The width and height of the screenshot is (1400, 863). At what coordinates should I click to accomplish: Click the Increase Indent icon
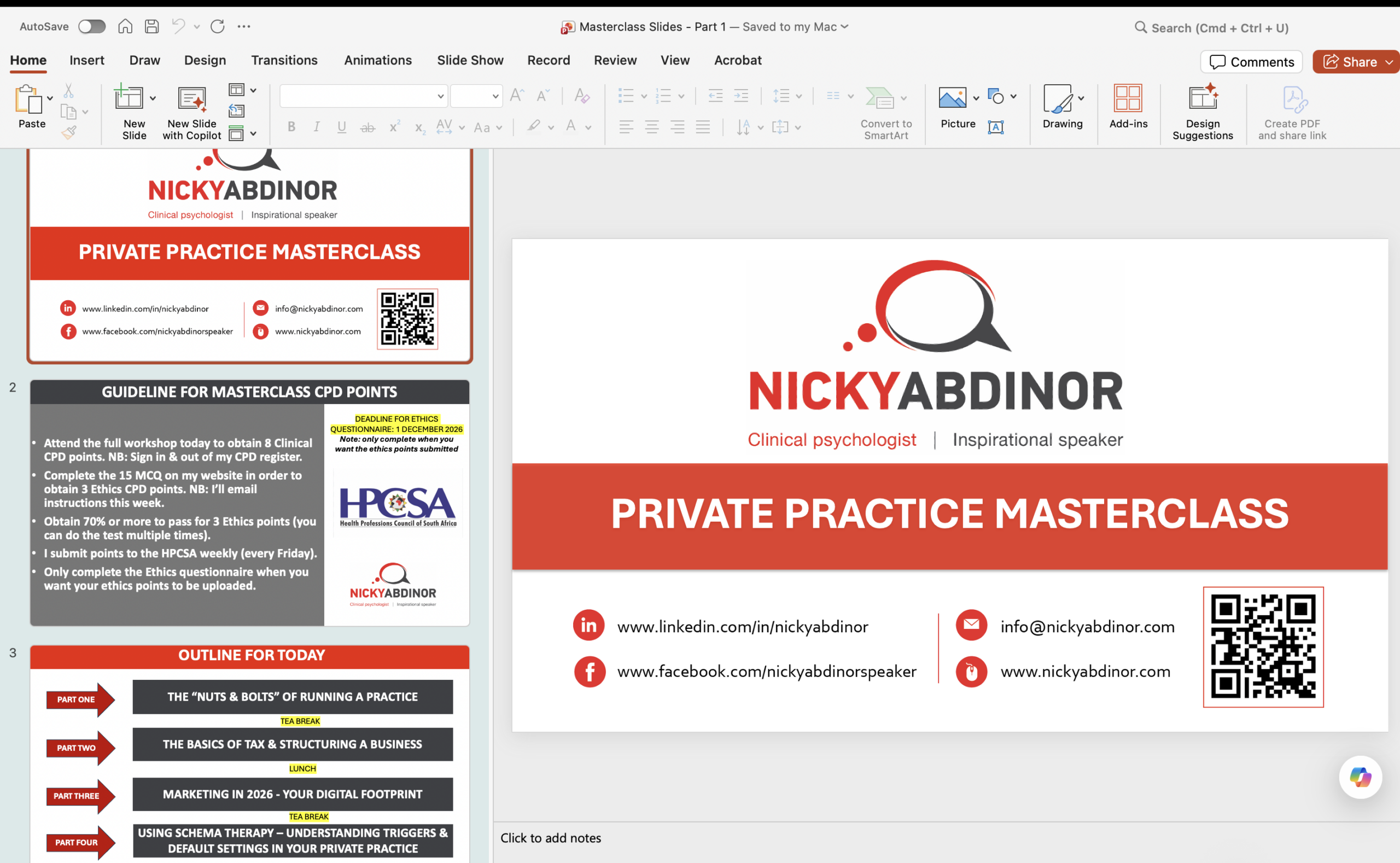[x=741, y=95]
